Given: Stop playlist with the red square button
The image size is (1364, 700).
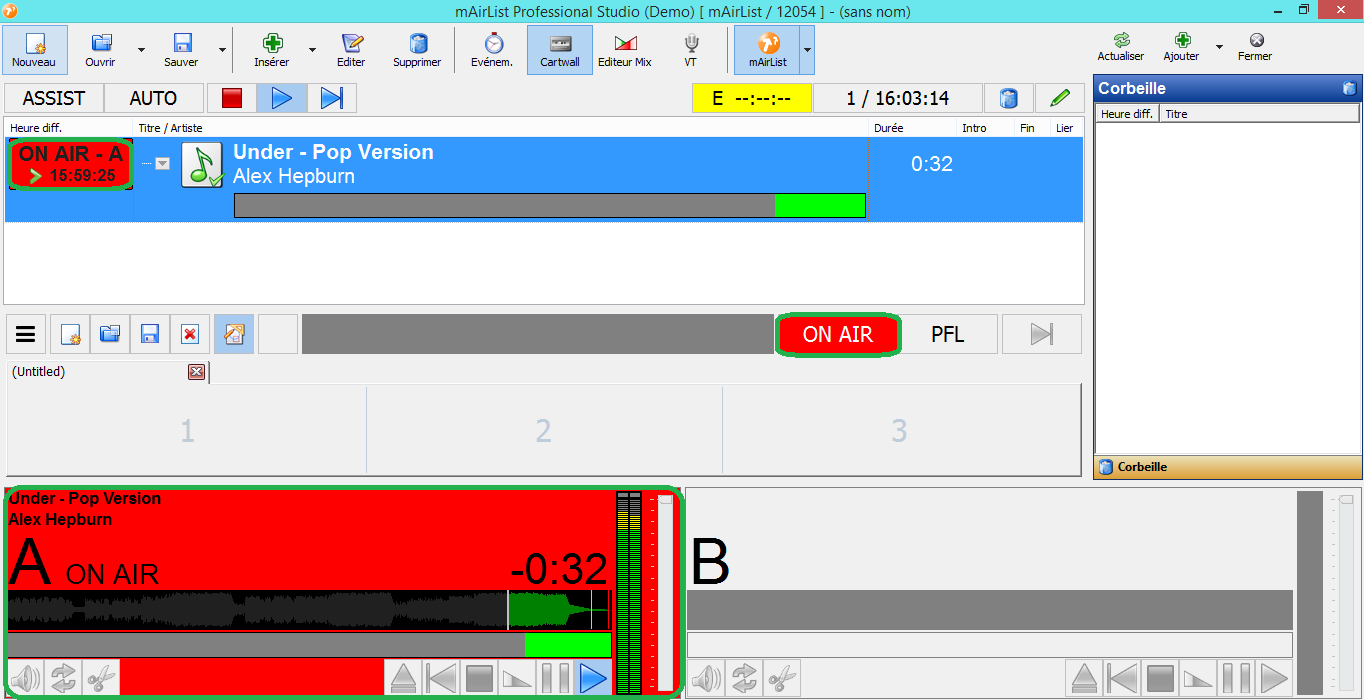Looking at the screenshot, I should pos(232,98).
